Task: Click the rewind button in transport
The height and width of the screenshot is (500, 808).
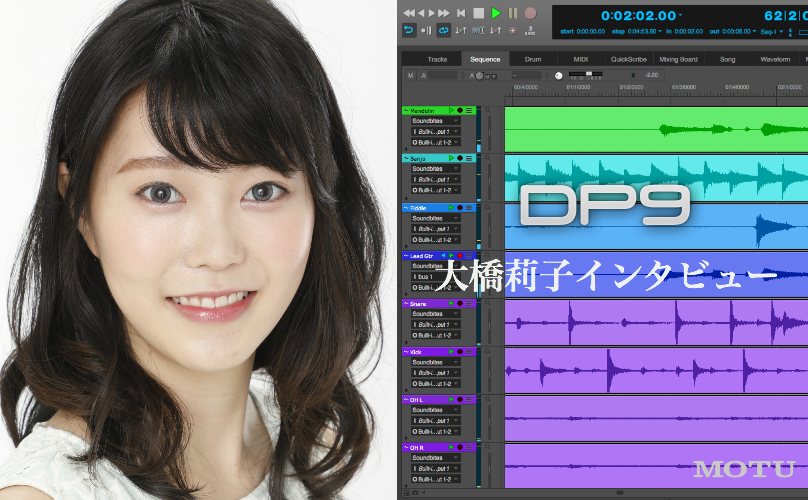Action: [409, 13]
